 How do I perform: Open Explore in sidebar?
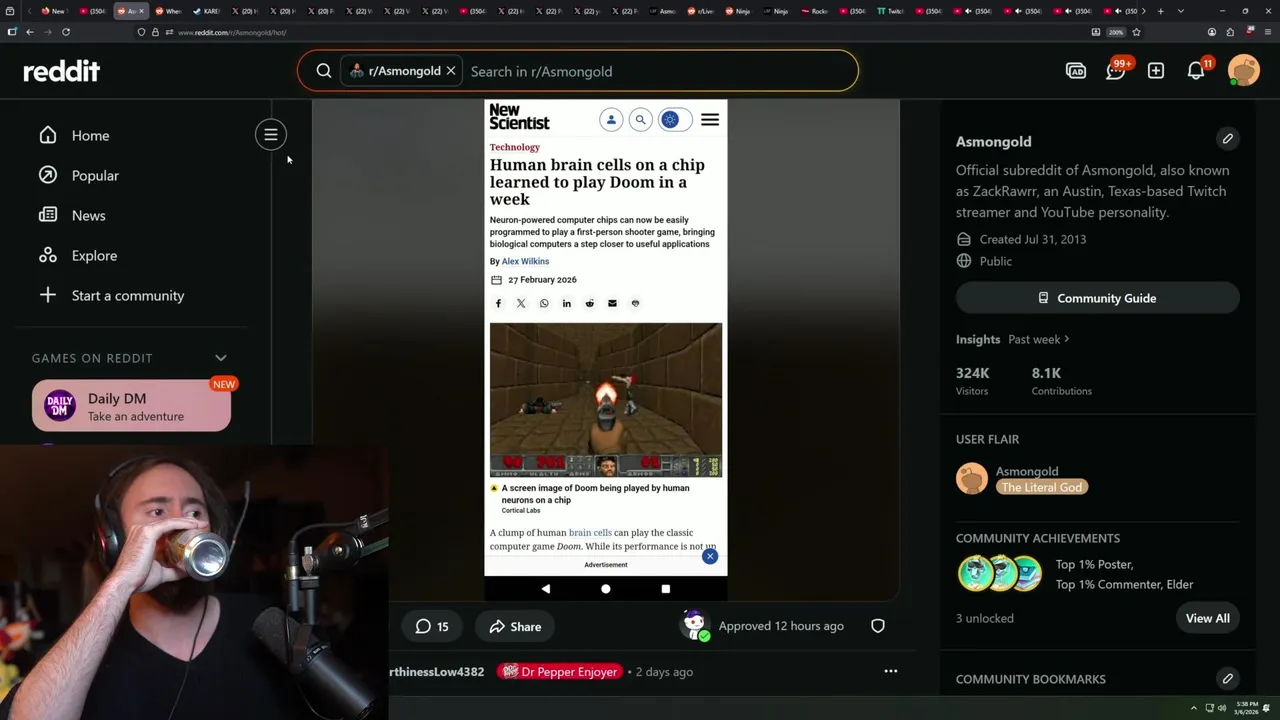tap(94, 255)
